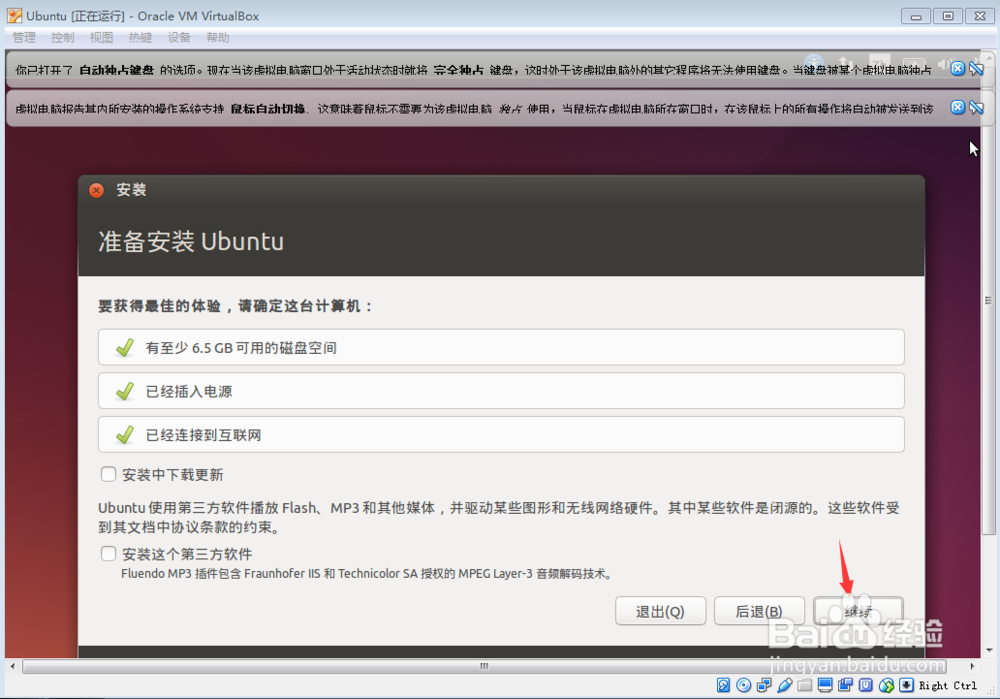This screenshot has width=1000, height=699.
Task: Open the shared folders status icon
Action: coord(803,685)
